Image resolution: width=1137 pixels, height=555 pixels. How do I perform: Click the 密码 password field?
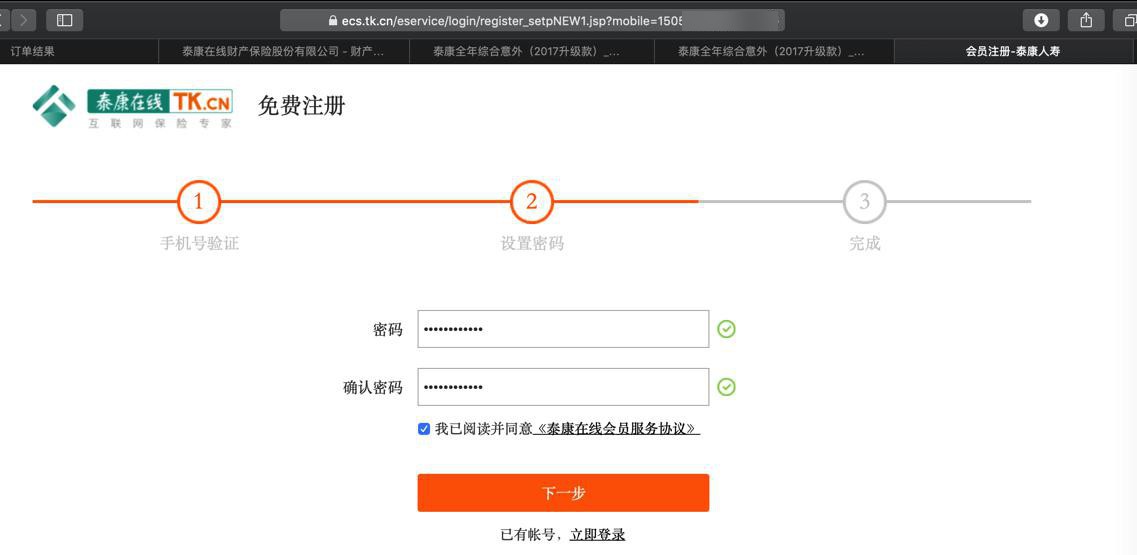pyautogui.click(x=563, y=329)
